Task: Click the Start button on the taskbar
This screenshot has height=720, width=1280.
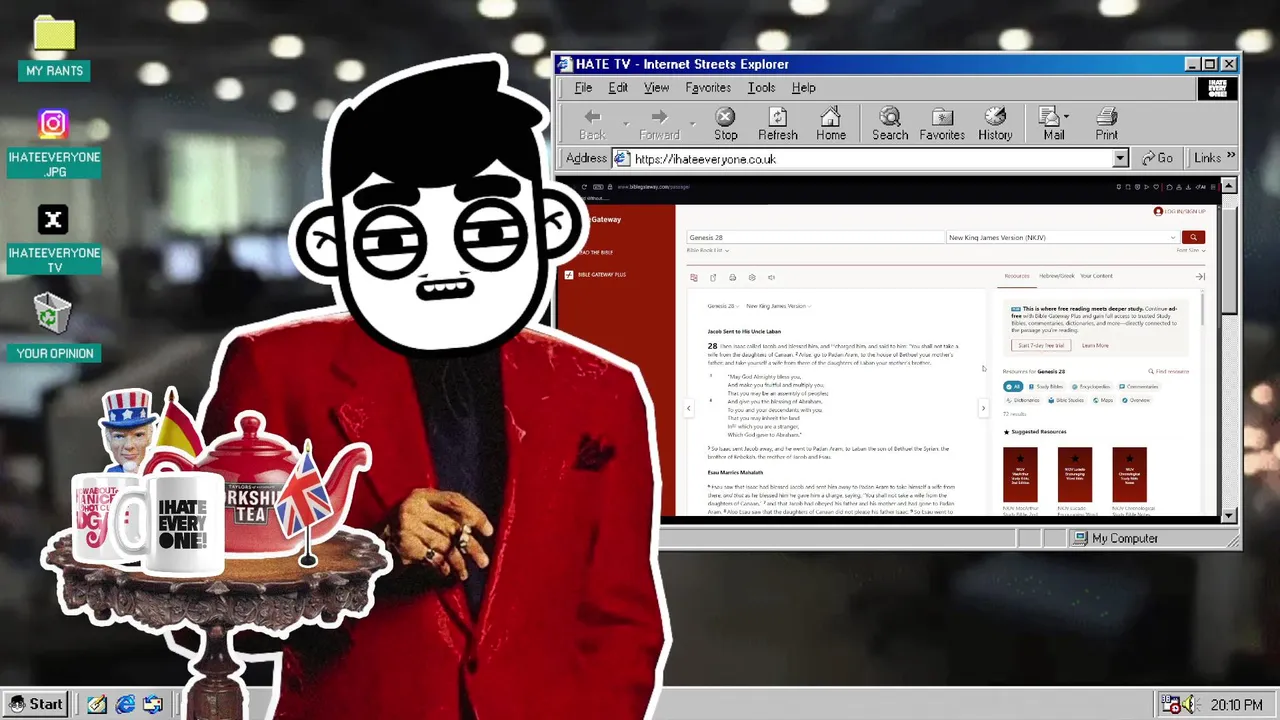Action: (x=35, y=704)
